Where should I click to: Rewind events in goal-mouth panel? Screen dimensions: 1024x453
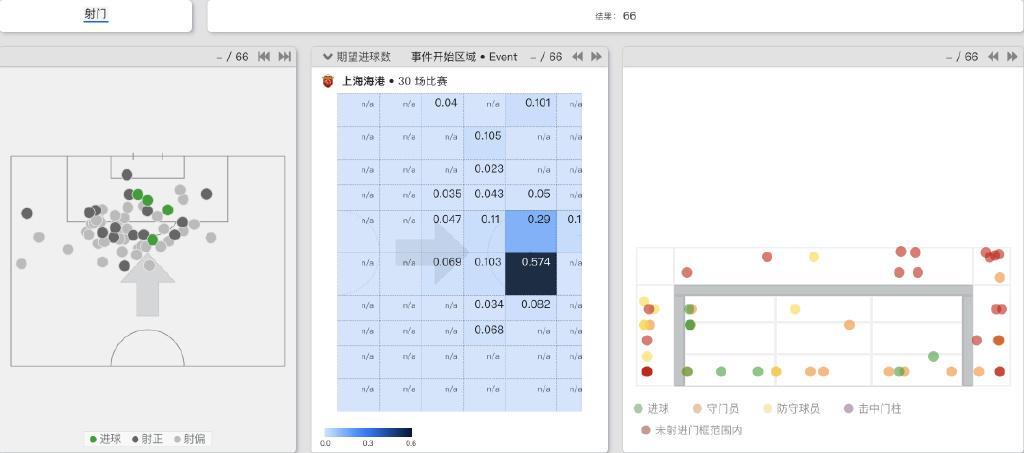click(994, 57)
